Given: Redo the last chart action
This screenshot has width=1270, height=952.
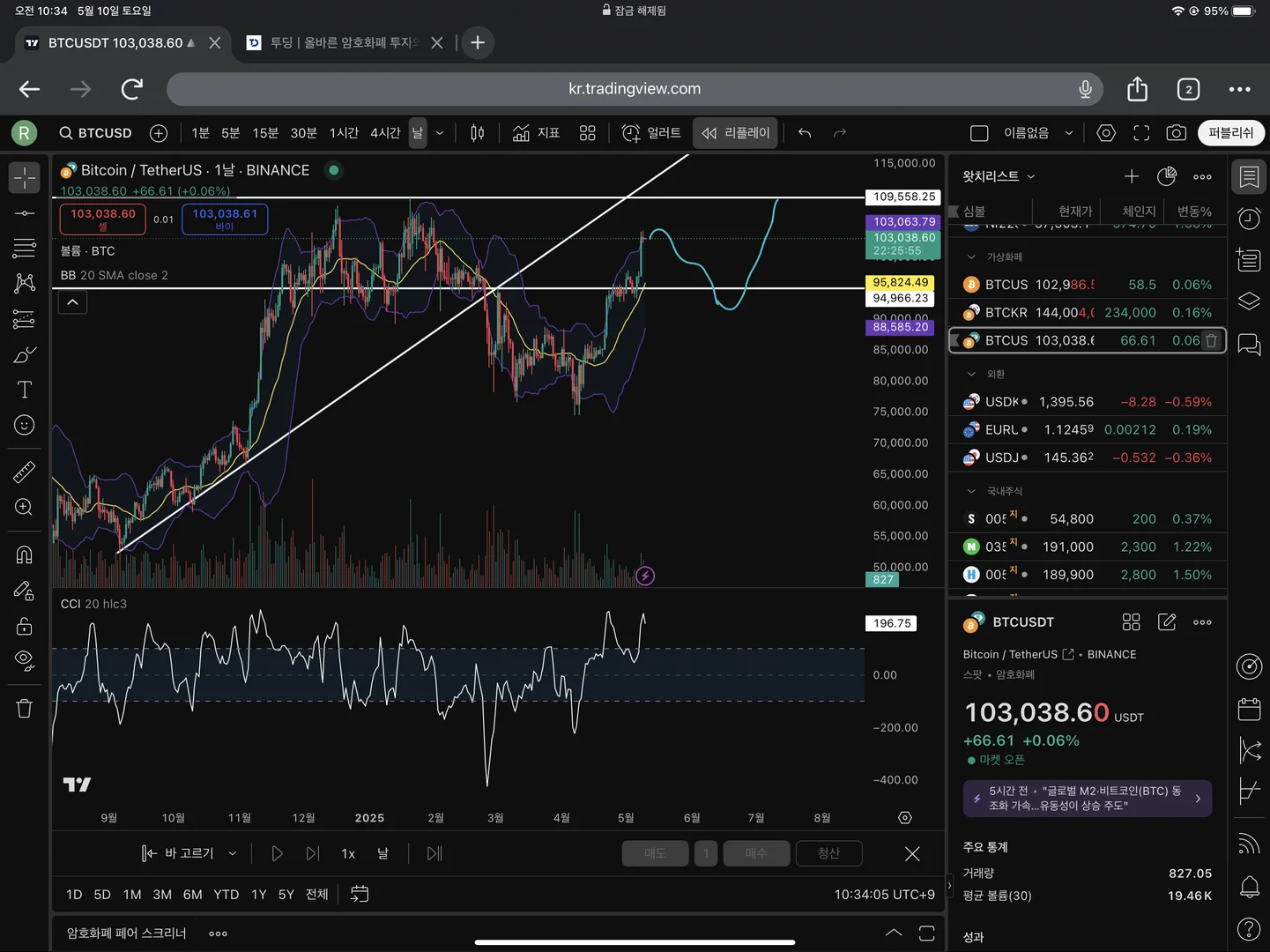Looking at the screenshot, I should pos(840,133).
